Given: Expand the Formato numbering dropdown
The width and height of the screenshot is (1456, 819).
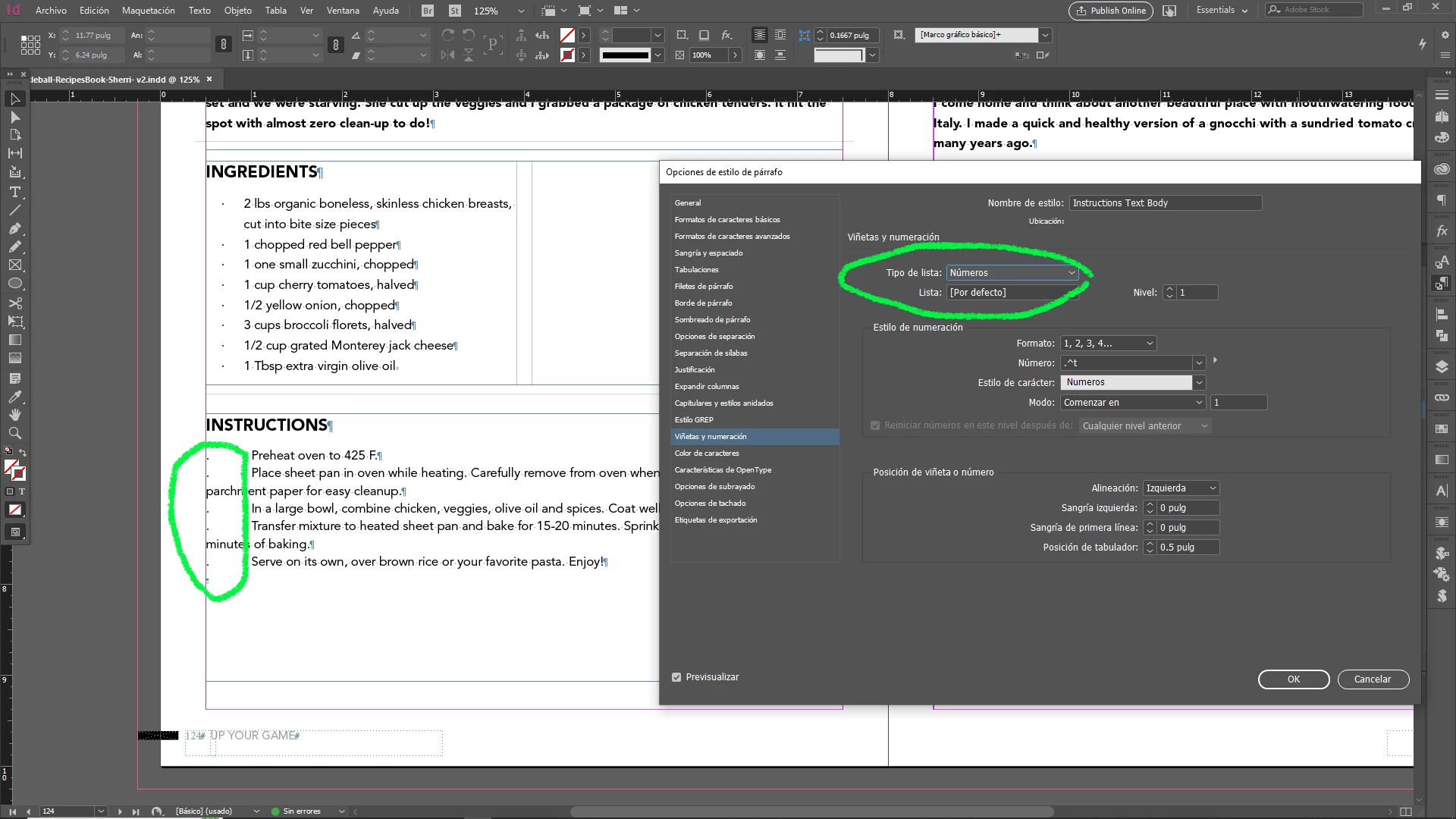Looking at the screenshot, I should 1108,344.
